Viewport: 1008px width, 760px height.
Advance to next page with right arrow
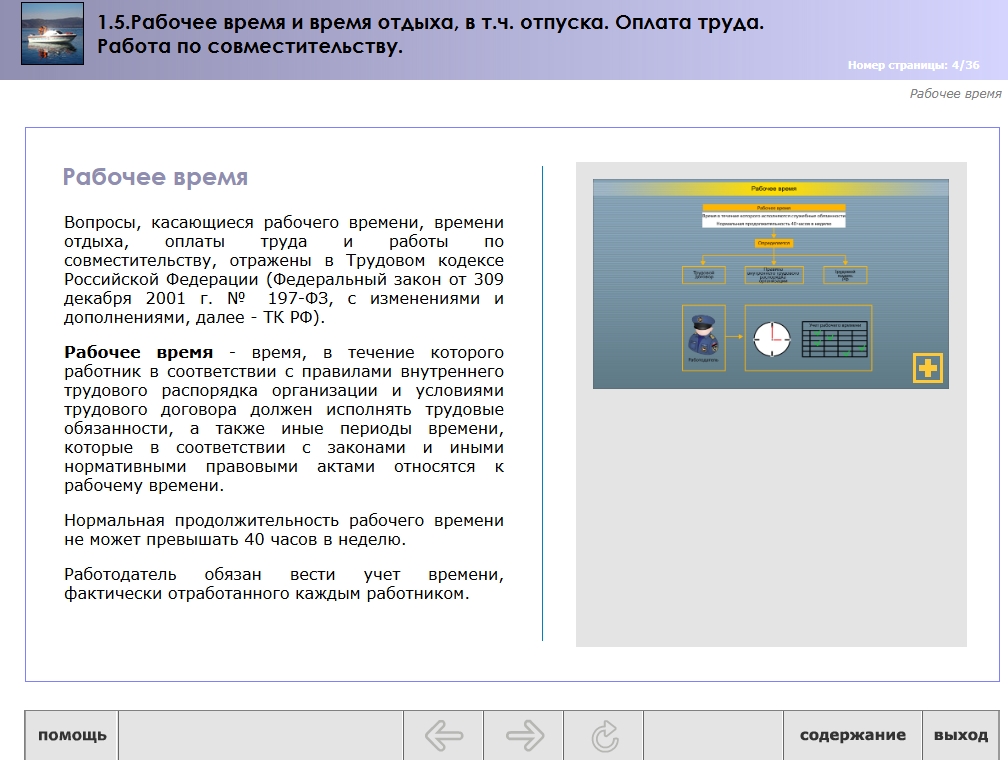[524, 735]
